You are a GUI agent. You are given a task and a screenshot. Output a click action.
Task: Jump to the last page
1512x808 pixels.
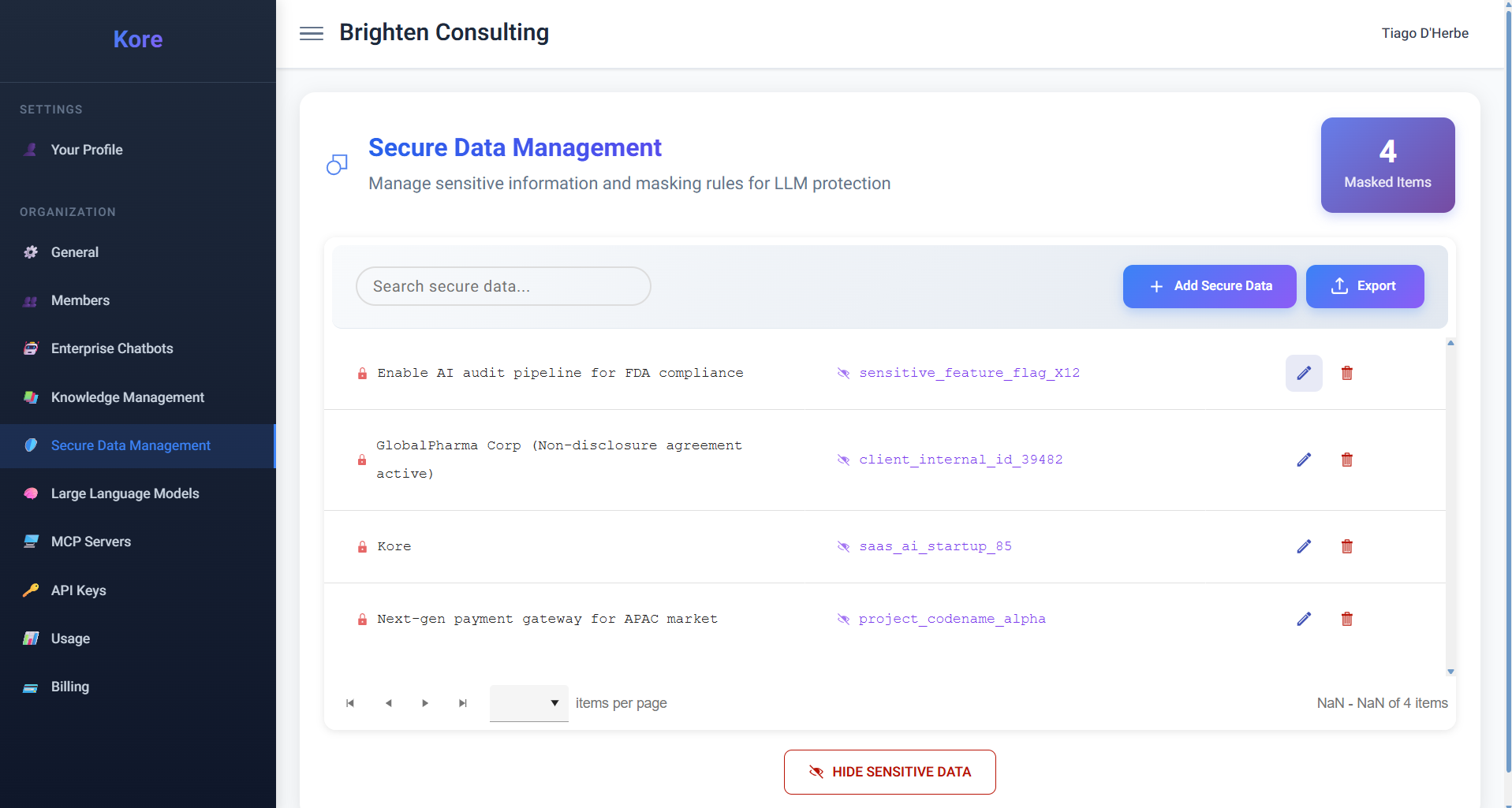(x=463, y=703)
